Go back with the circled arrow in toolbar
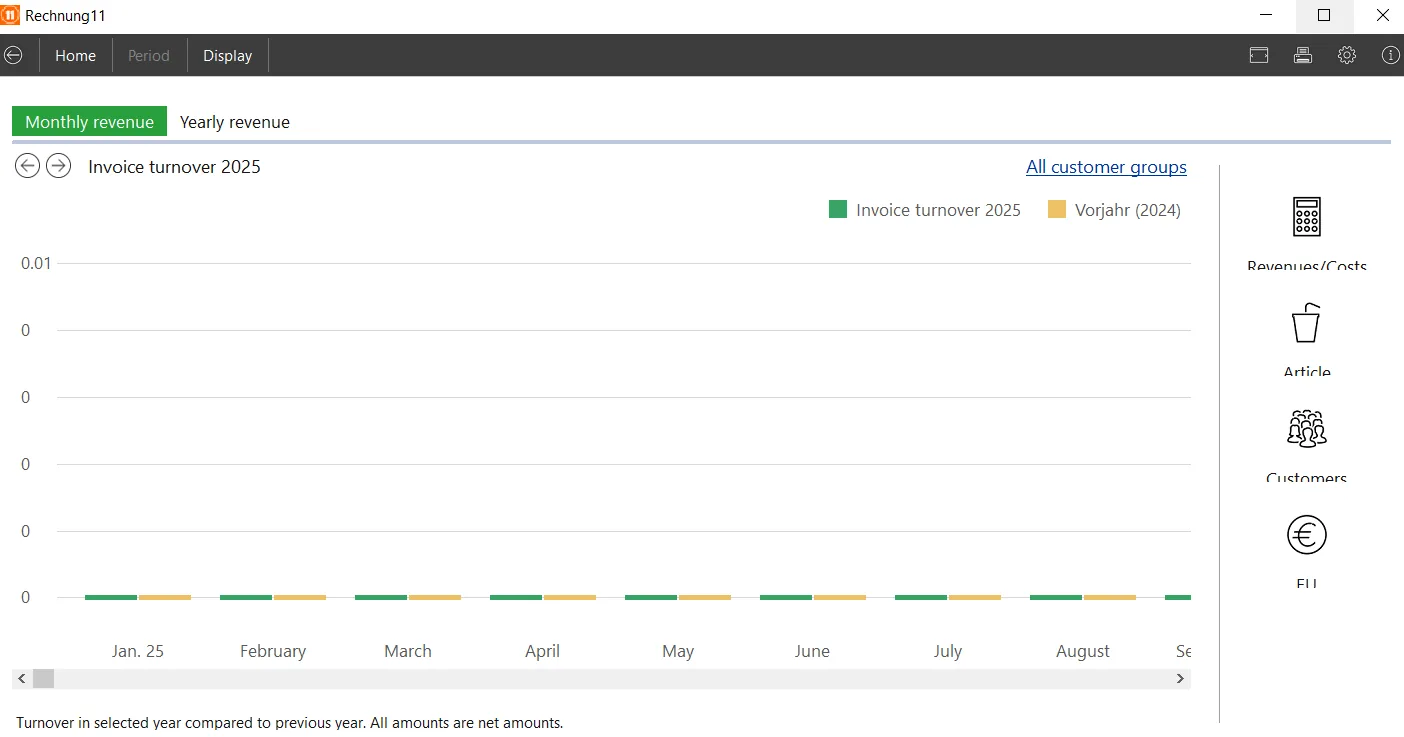 pyautogui.click(x=13, y=56)
